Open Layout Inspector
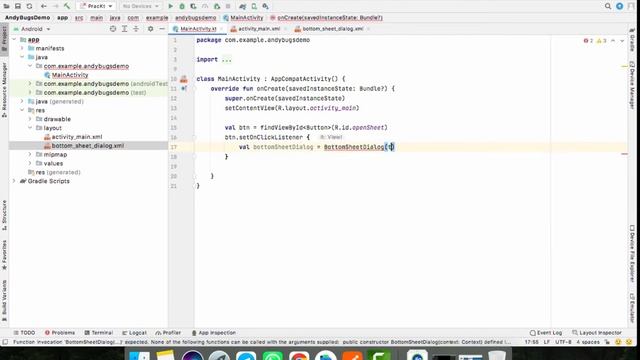Screen dimensions: 640x360 597,333
